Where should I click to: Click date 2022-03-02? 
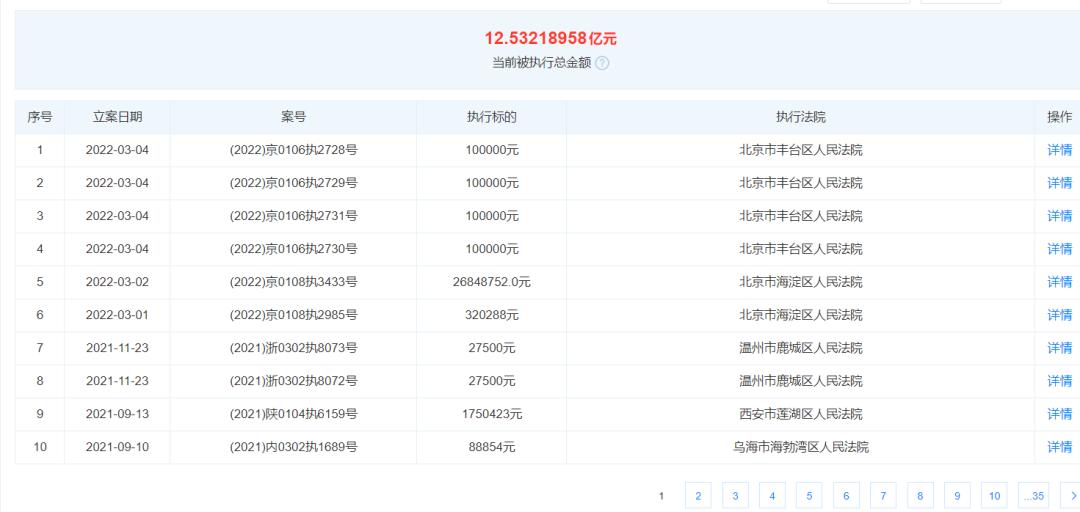tap(117, 282)
